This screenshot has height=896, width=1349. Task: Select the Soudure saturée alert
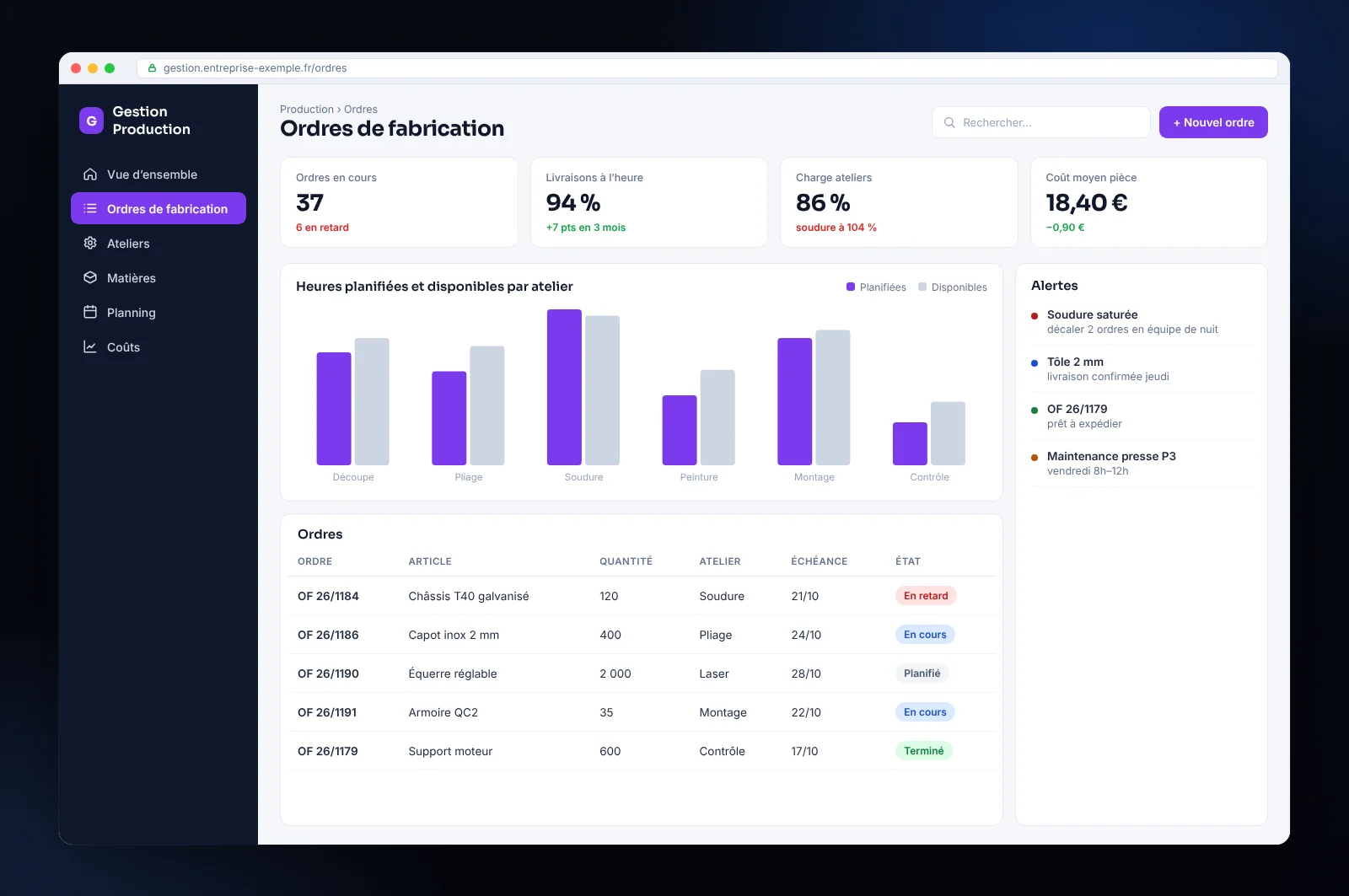click(1141, 322)
